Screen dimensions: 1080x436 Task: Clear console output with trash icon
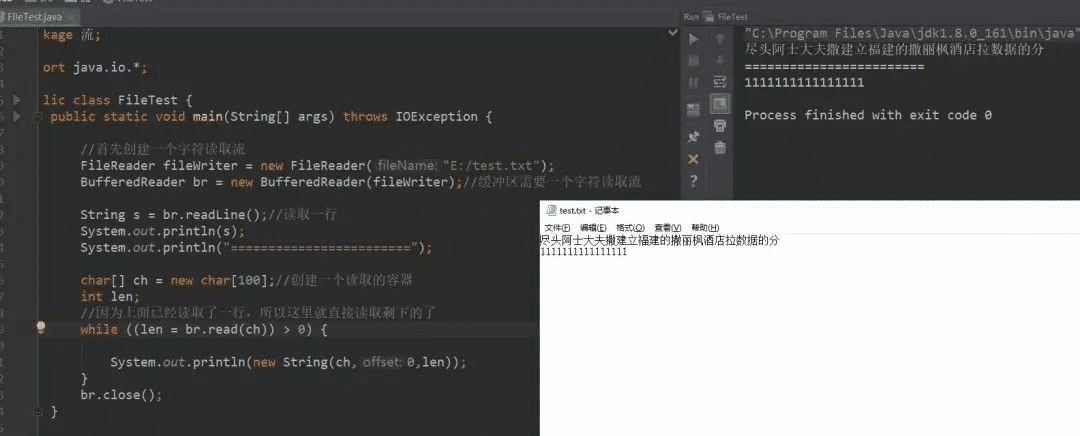[x=719, y=148]
